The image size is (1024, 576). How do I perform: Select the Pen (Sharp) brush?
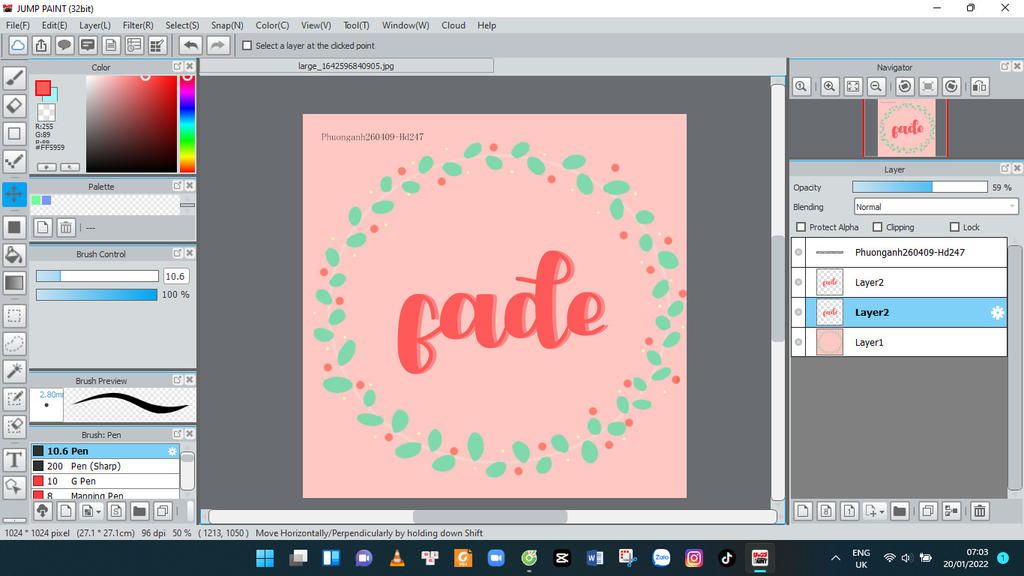(105, 466)
